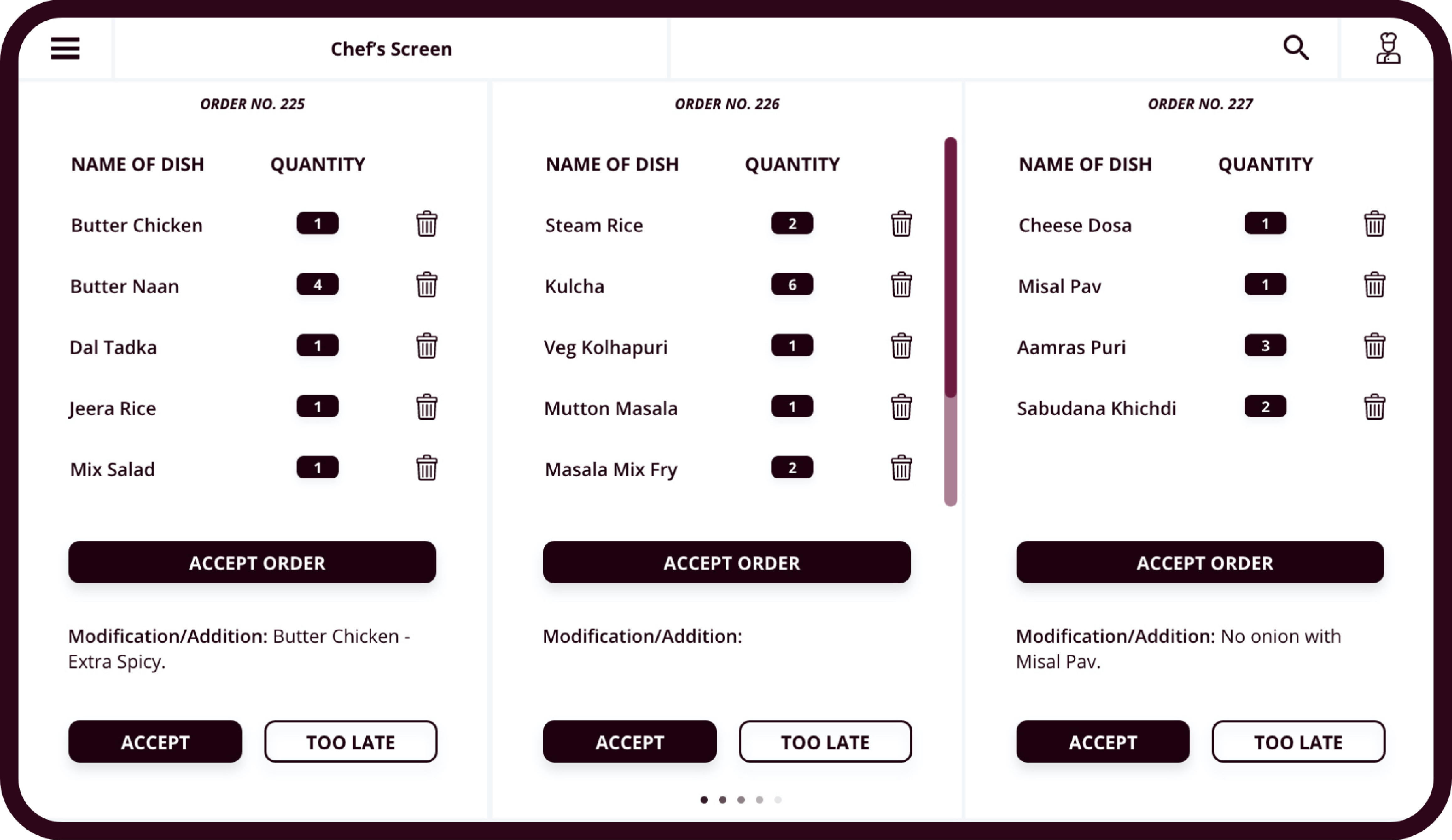Delete Butter Chicken from order 225

[x=427, y=223]
